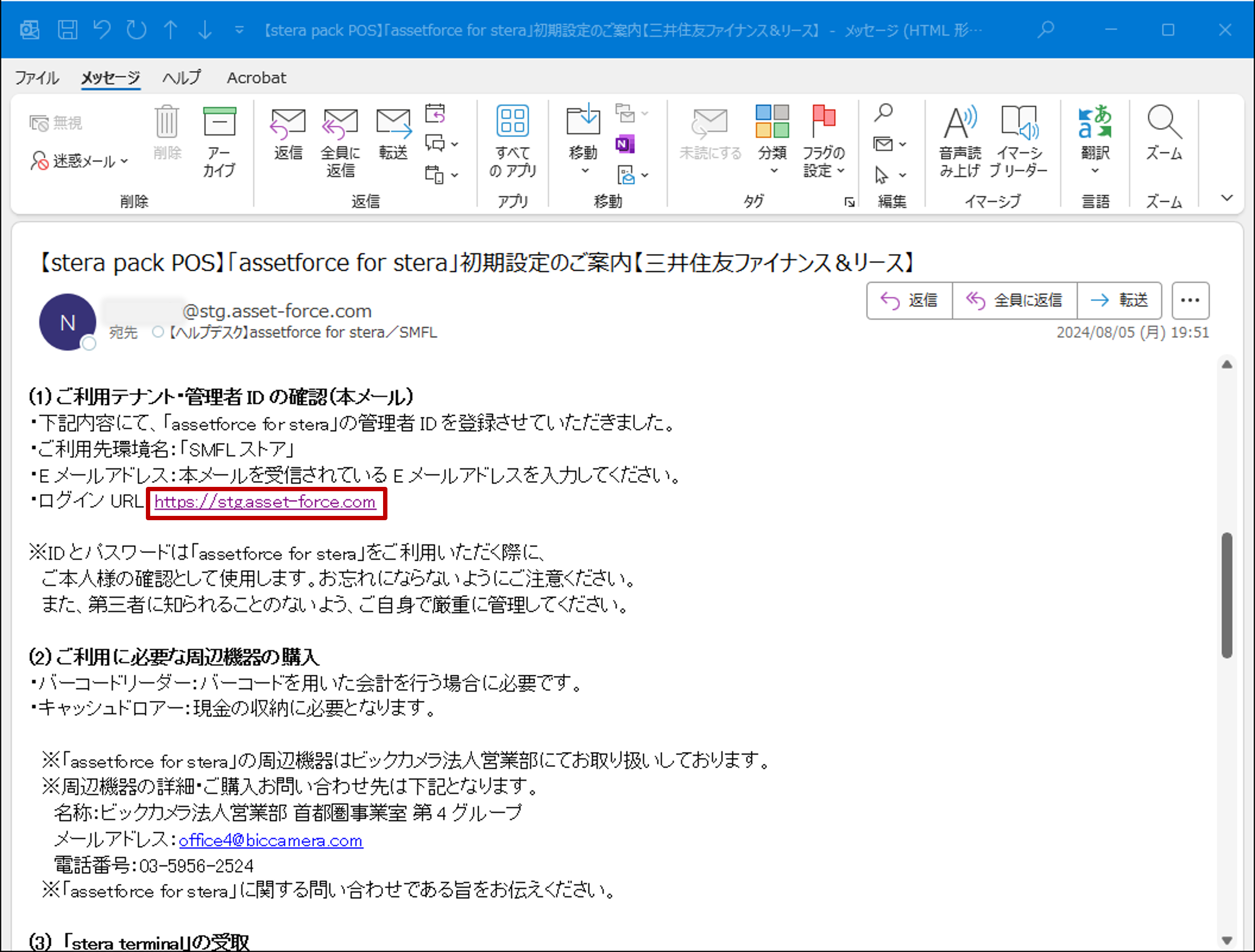The image size is (1255, 952).
Task: Activate 音声読み上げ (Read Aloud)
Action: 959,139
